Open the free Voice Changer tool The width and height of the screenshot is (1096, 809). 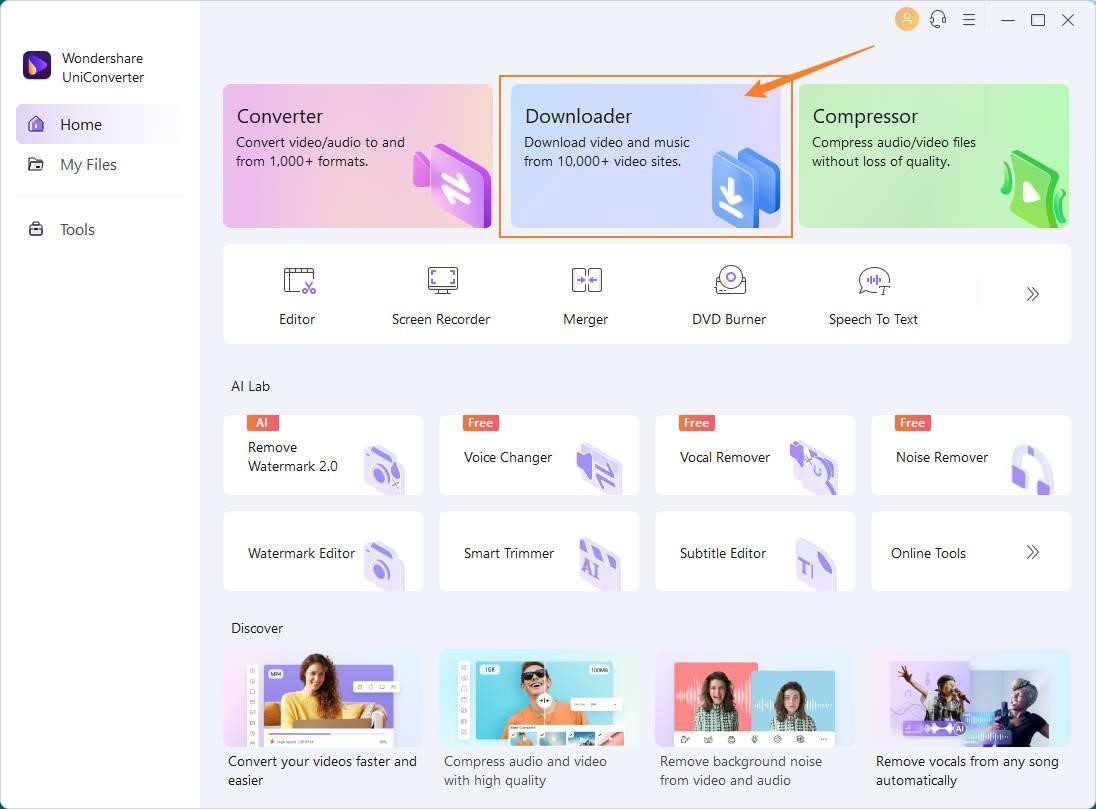538,456
